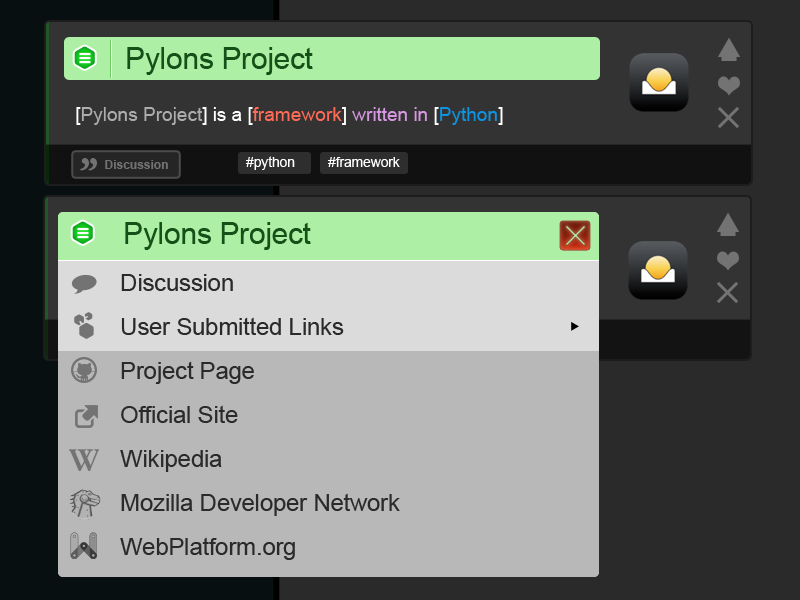
Task: Upvote the top card with the up arrow
Action: (729, 50)
